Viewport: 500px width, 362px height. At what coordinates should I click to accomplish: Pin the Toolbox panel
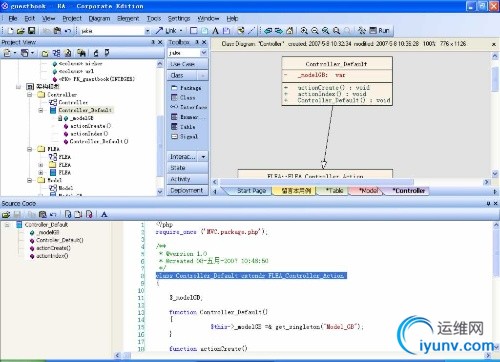[197, 42]
